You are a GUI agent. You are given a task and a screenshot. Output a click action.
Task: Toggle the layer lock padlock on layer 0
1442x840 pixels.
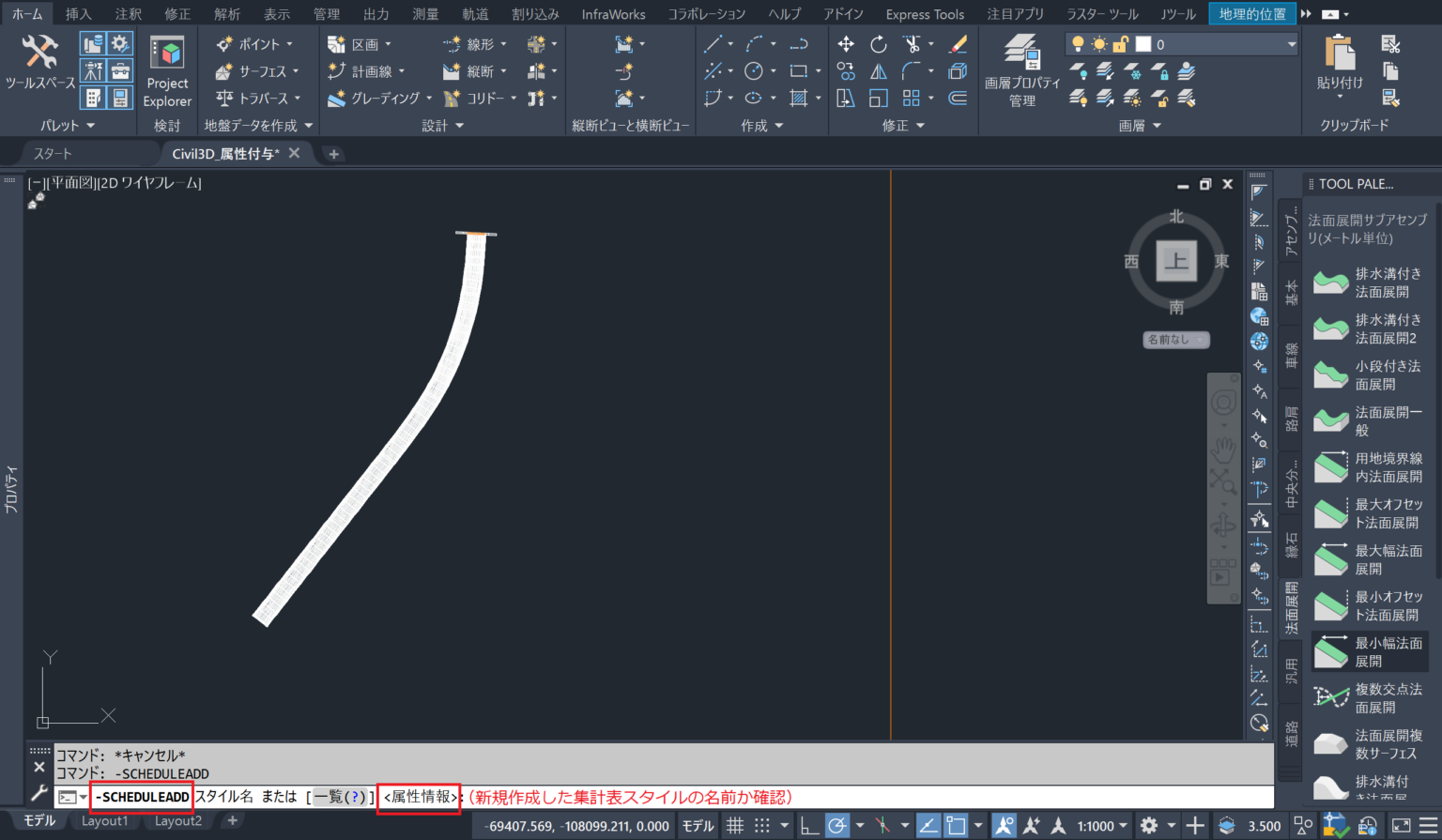pyautogui.click(x=1119, y=43)
